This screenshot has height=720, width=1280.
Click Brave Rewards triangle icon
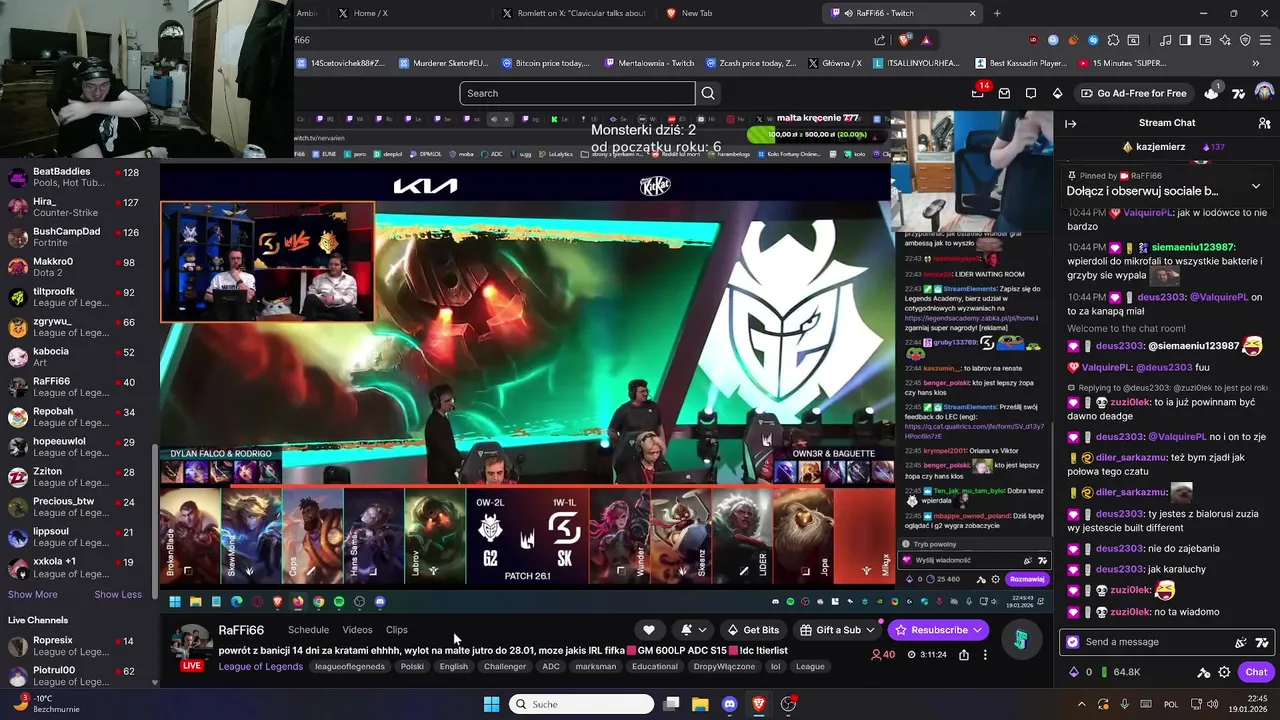coord(926,40)
